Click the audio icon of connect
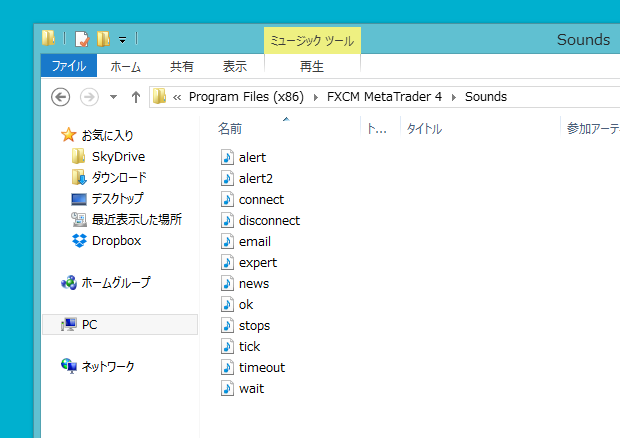 point(227,199)
